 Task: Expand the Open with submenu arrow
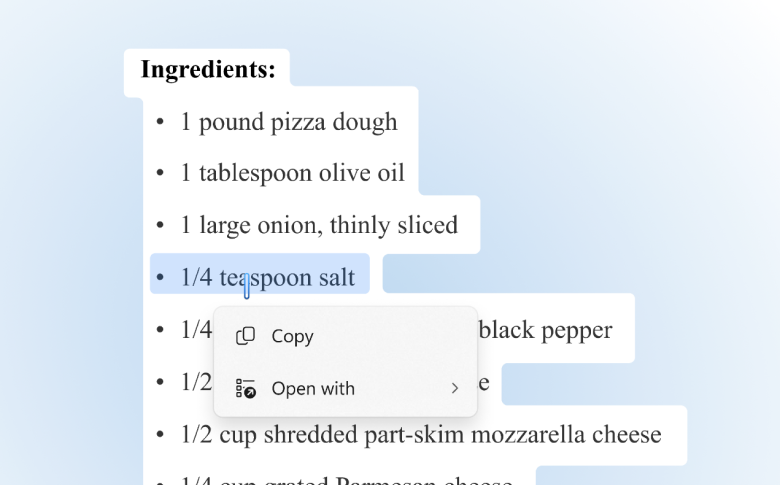click(454, 388)
